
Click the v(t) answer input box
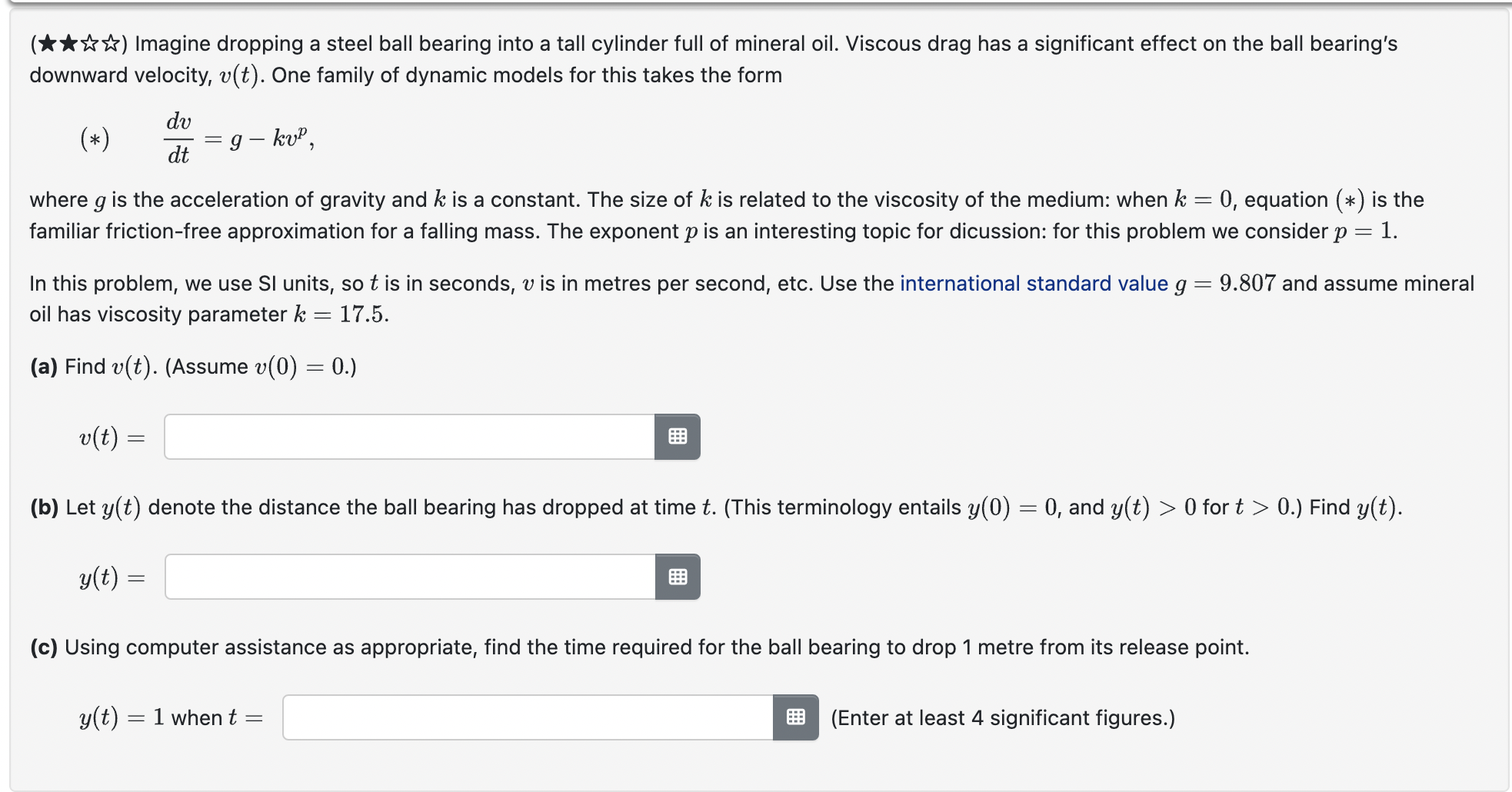(x=410, y=437)
